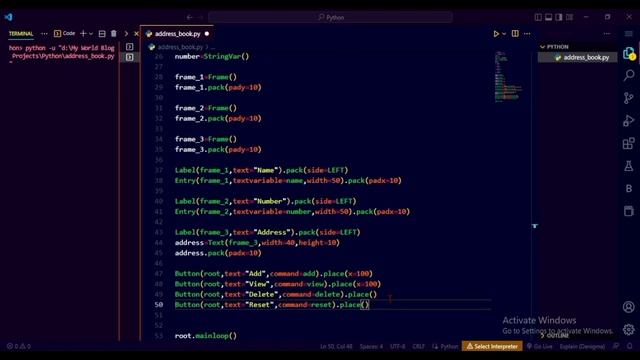Screen dimensions: 640x360
Task: Click the errors and warnings count in the status bar
Action: pos(19,346)
